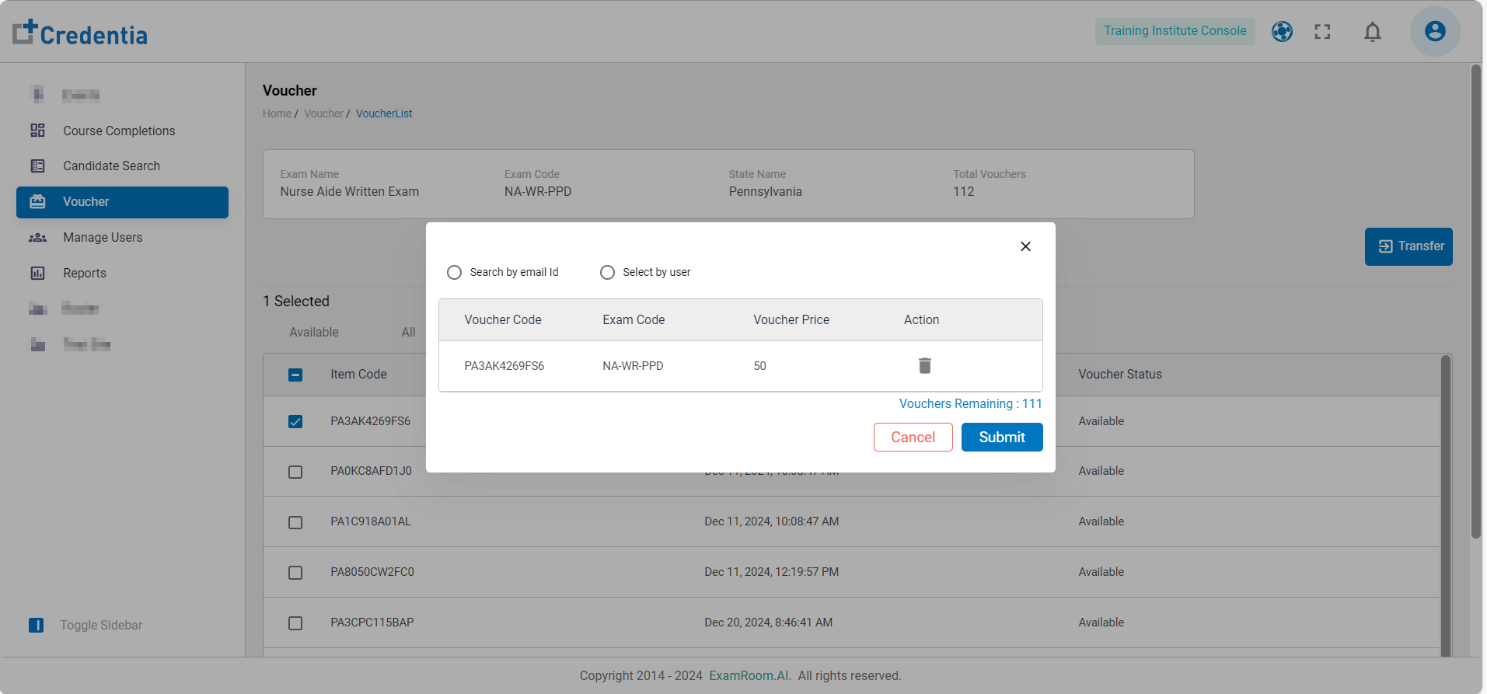Delete voucher PA3AK4269FS6 with trash icon

[x=925, y=366]
